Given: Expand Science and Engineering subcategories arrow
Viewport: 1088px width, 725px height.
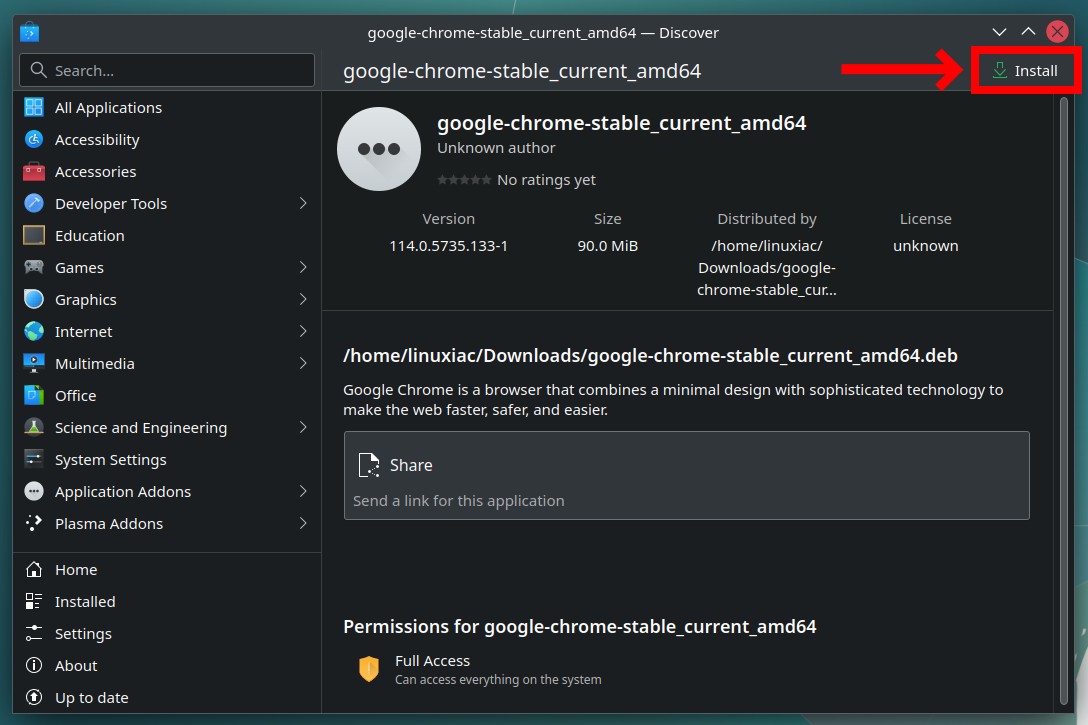Looking at the screenshot, I should 303,427.
